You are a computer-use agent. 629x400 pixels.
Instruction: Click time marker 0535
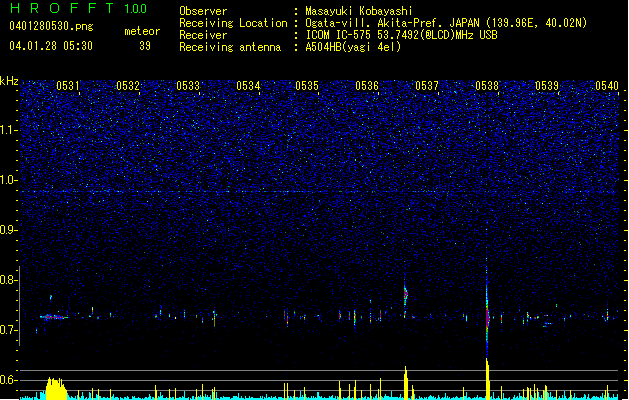click(x=307, y=86)
